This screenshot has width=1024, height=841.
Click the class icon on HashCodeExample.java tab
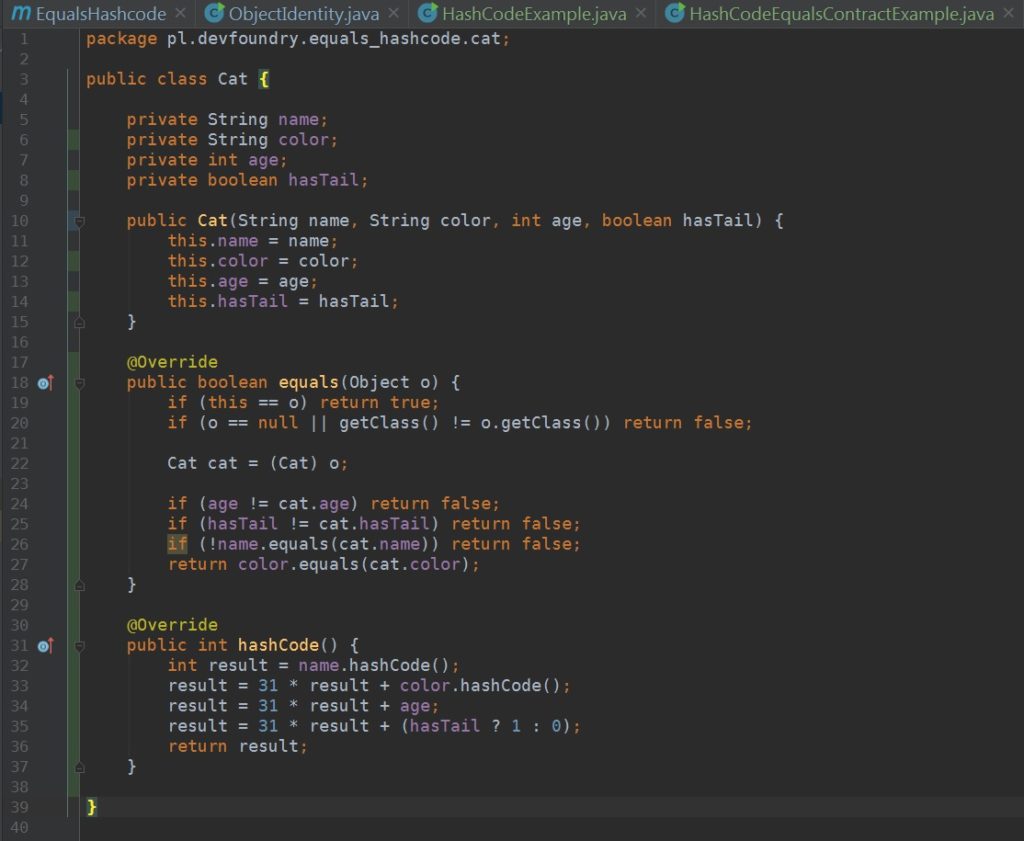427,12
